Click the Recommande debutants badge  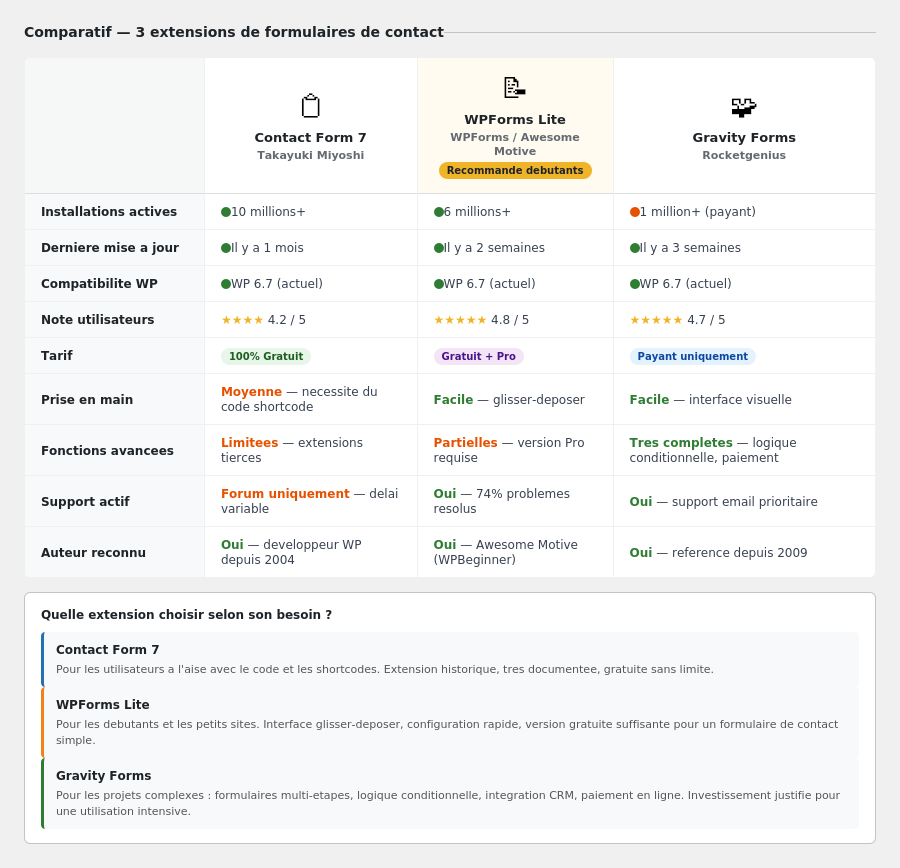coord(515,170)
